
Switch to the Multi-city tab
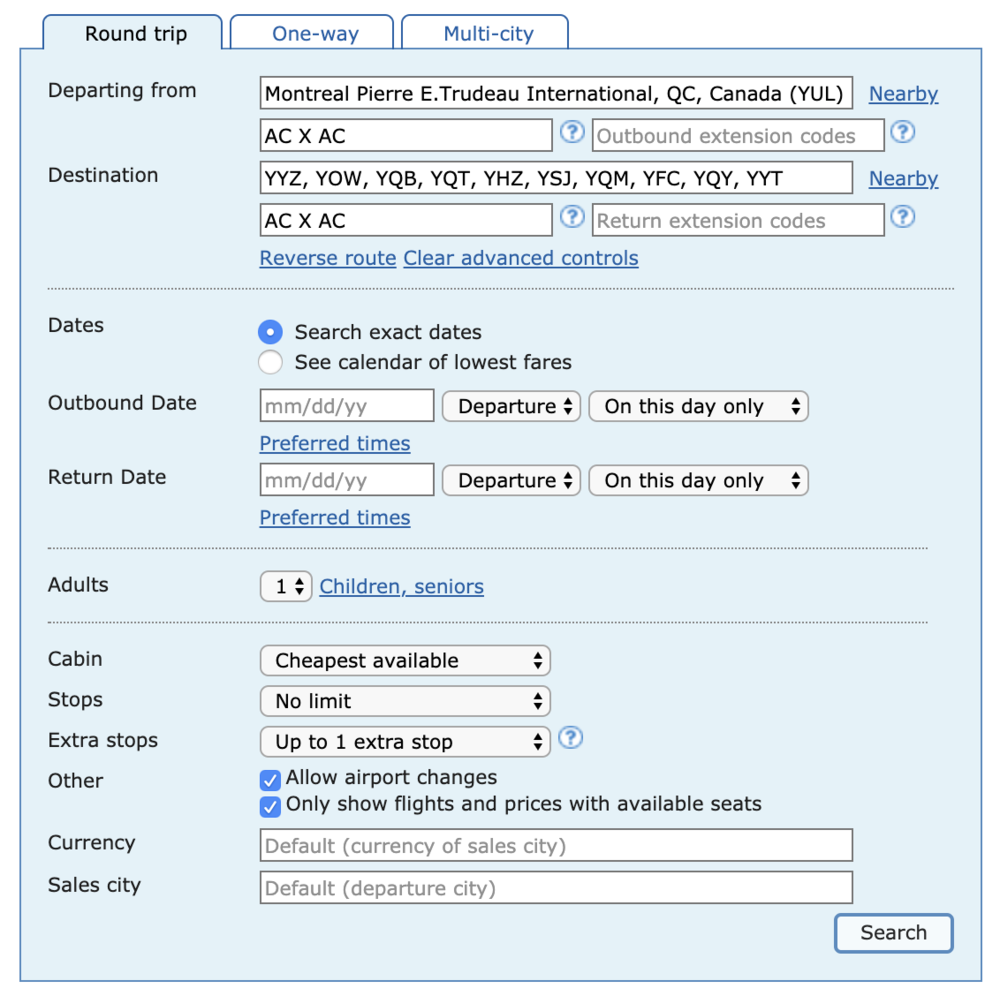[488, 33]
